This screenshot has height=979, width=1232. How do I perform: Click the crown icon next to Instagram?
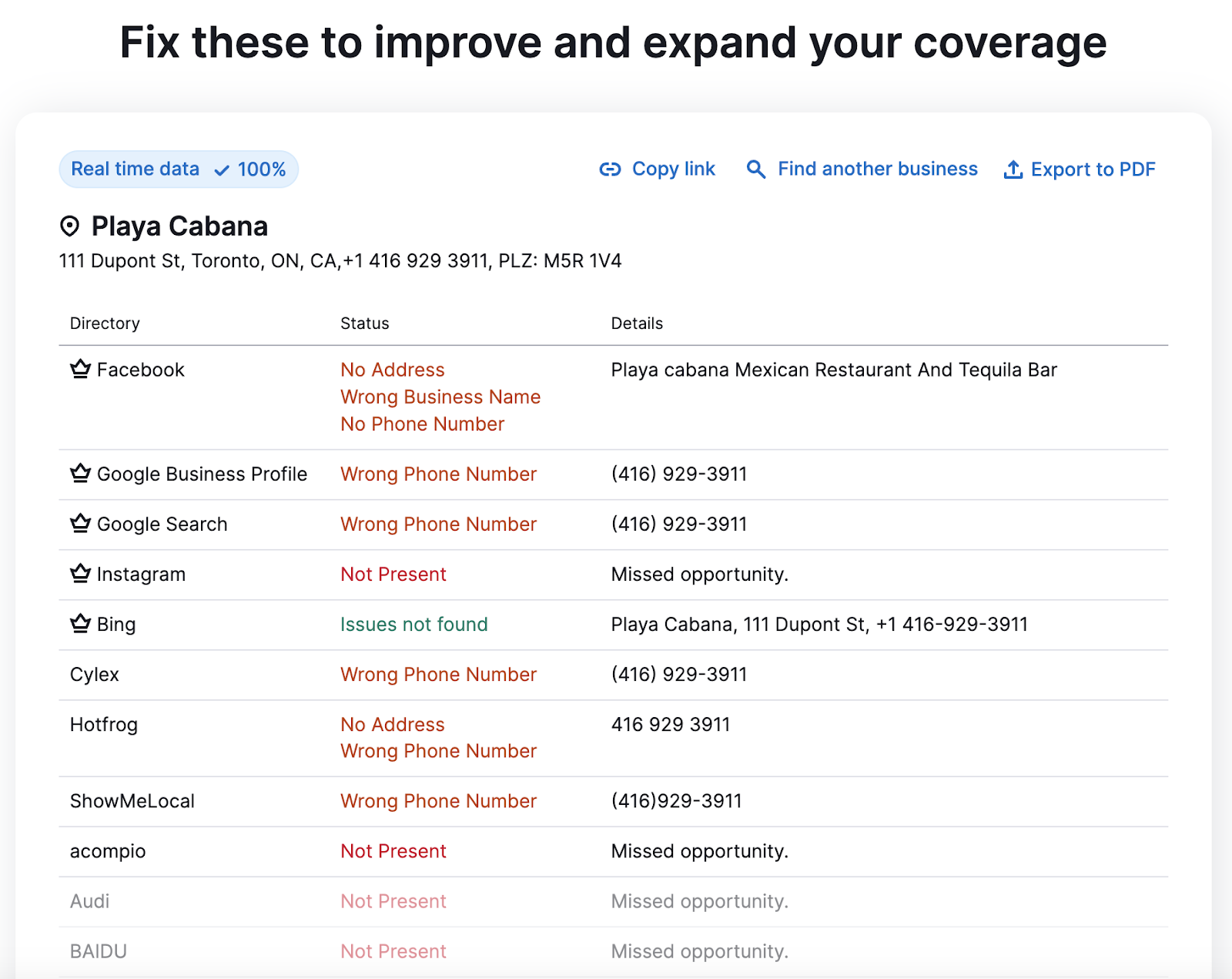[79, 574]
